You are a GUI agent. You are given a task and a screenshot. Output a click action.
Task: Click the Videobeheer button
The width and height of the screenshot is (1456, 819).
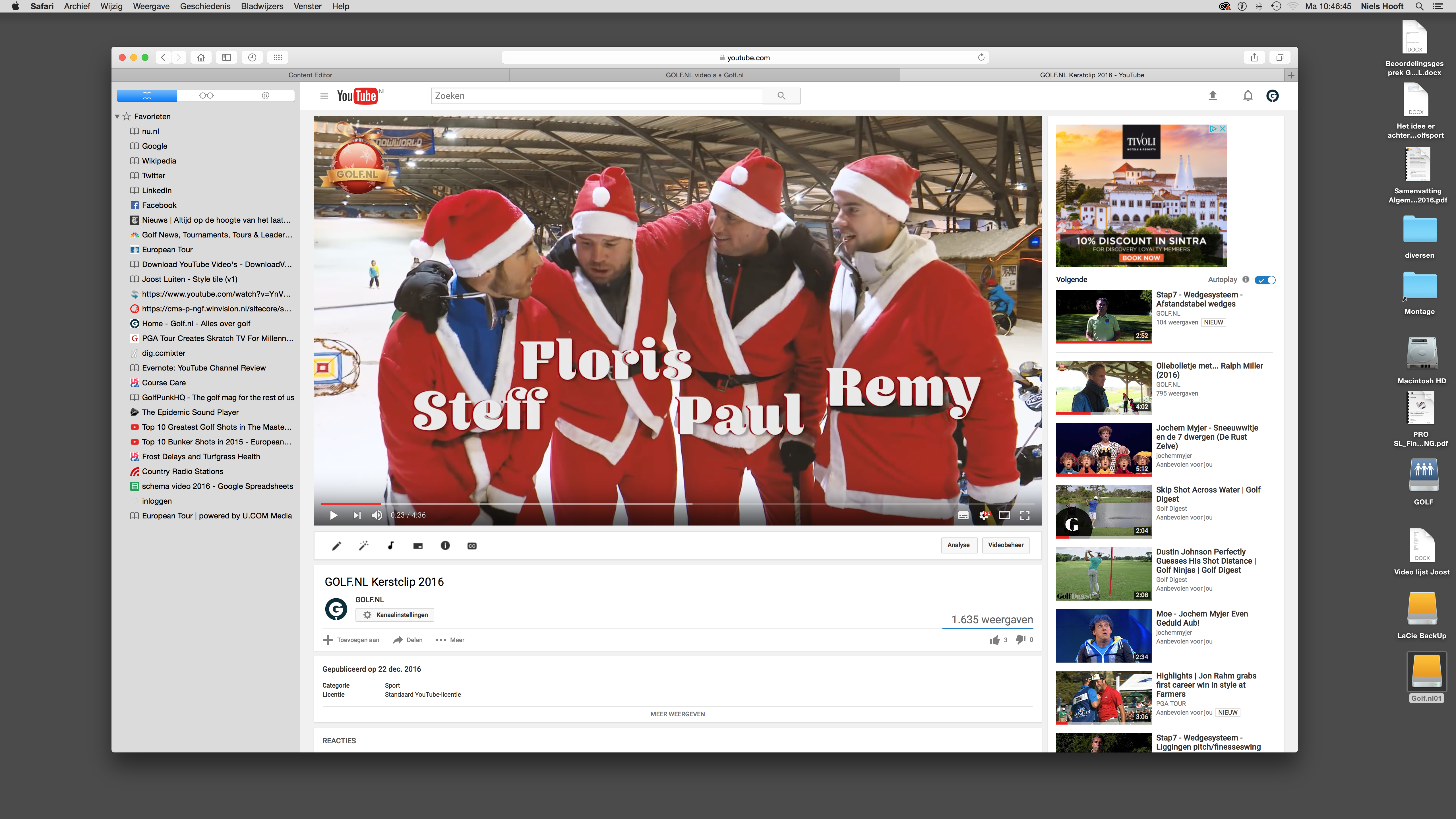[x=1006, y=545]
